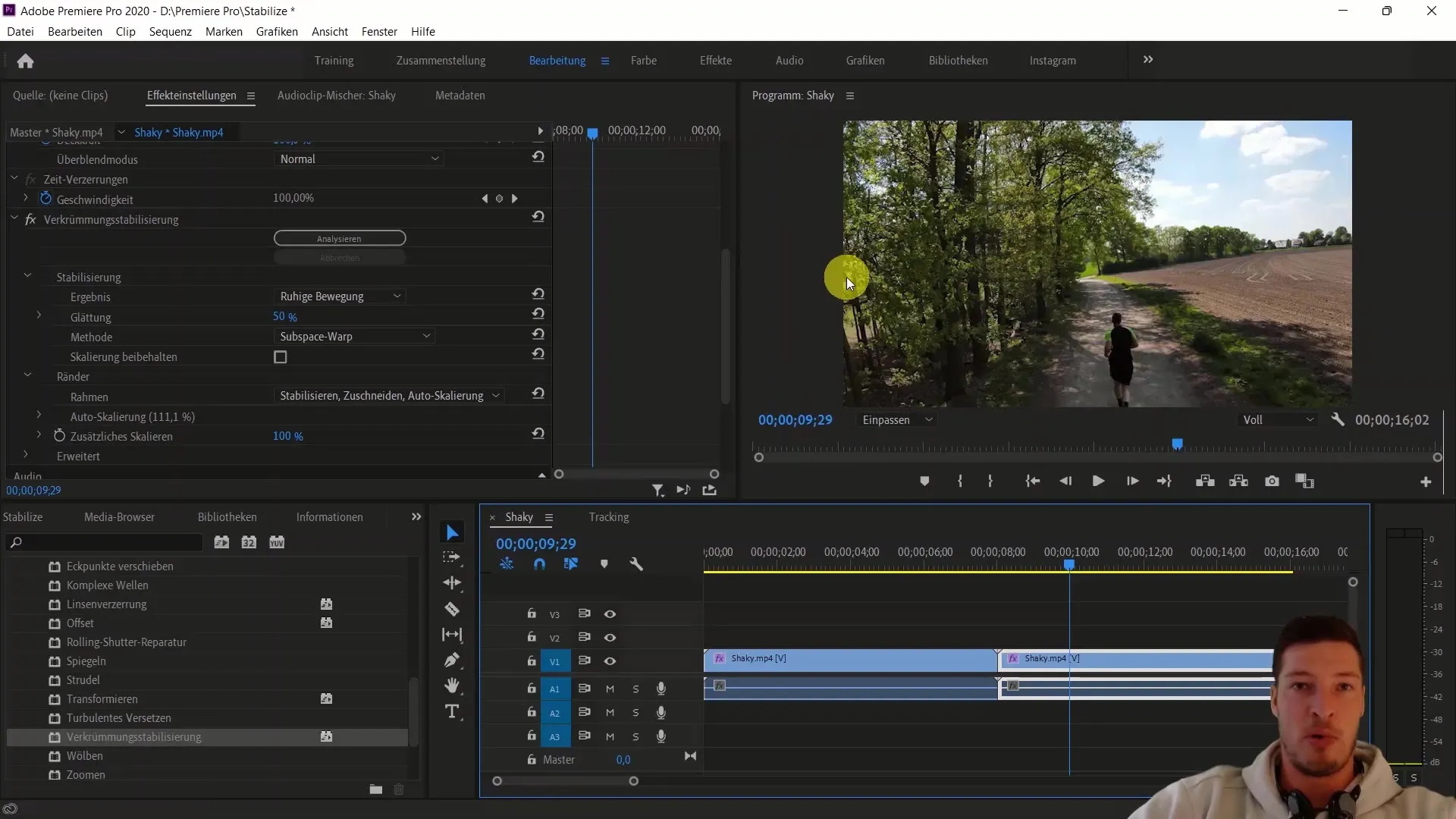Select the Selection tool arrow
This screenshot has height=819, width=1456.
click(x=452, y=533)
